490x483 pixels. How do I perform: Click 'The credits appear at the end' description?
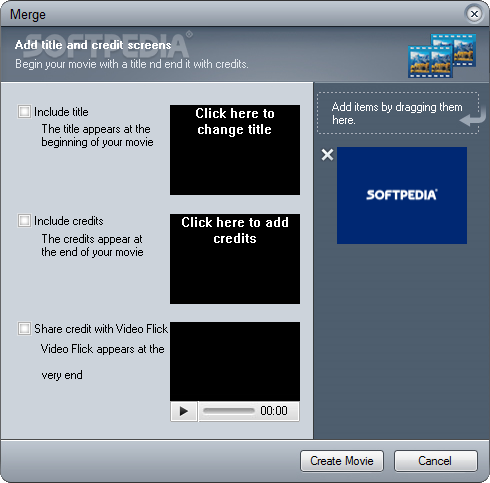tap(92, 245)
